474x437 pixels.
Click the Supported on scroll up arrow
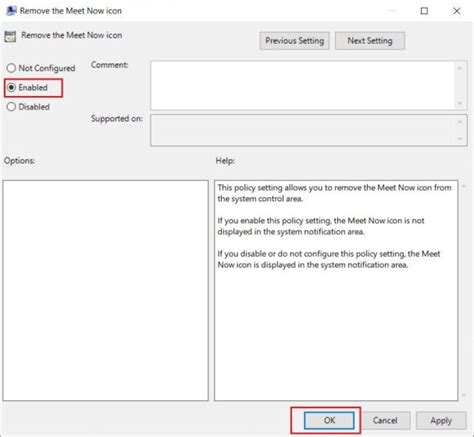click(x=460, y=122)
